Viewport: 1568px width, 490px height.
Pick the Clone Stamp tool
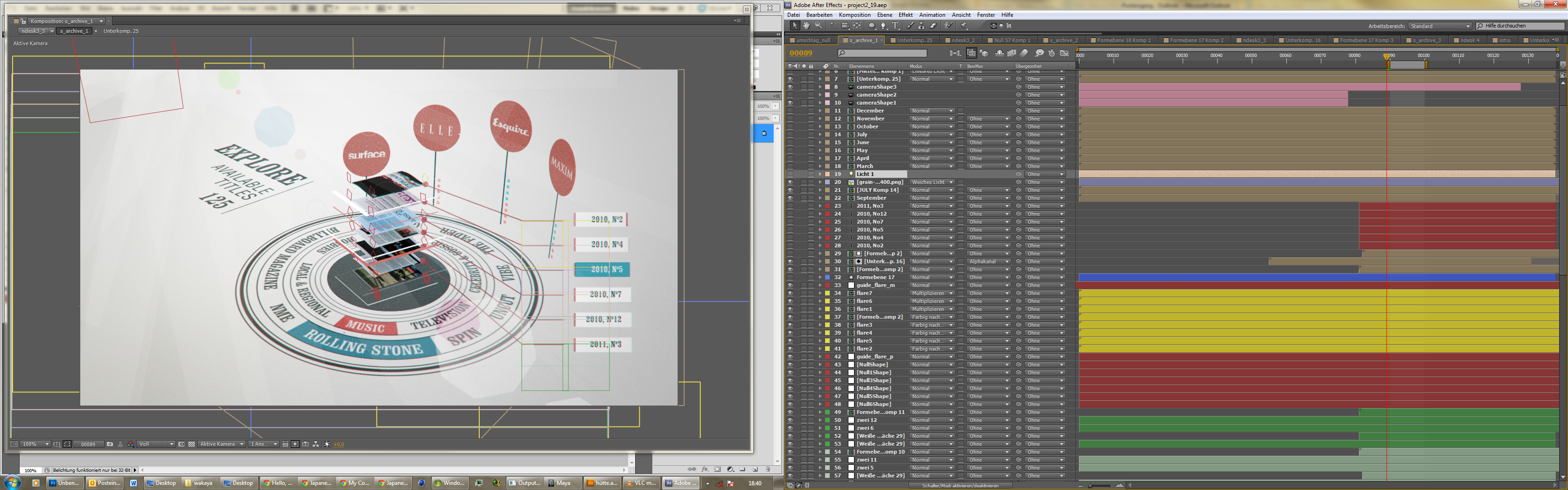tap(922, 26)
